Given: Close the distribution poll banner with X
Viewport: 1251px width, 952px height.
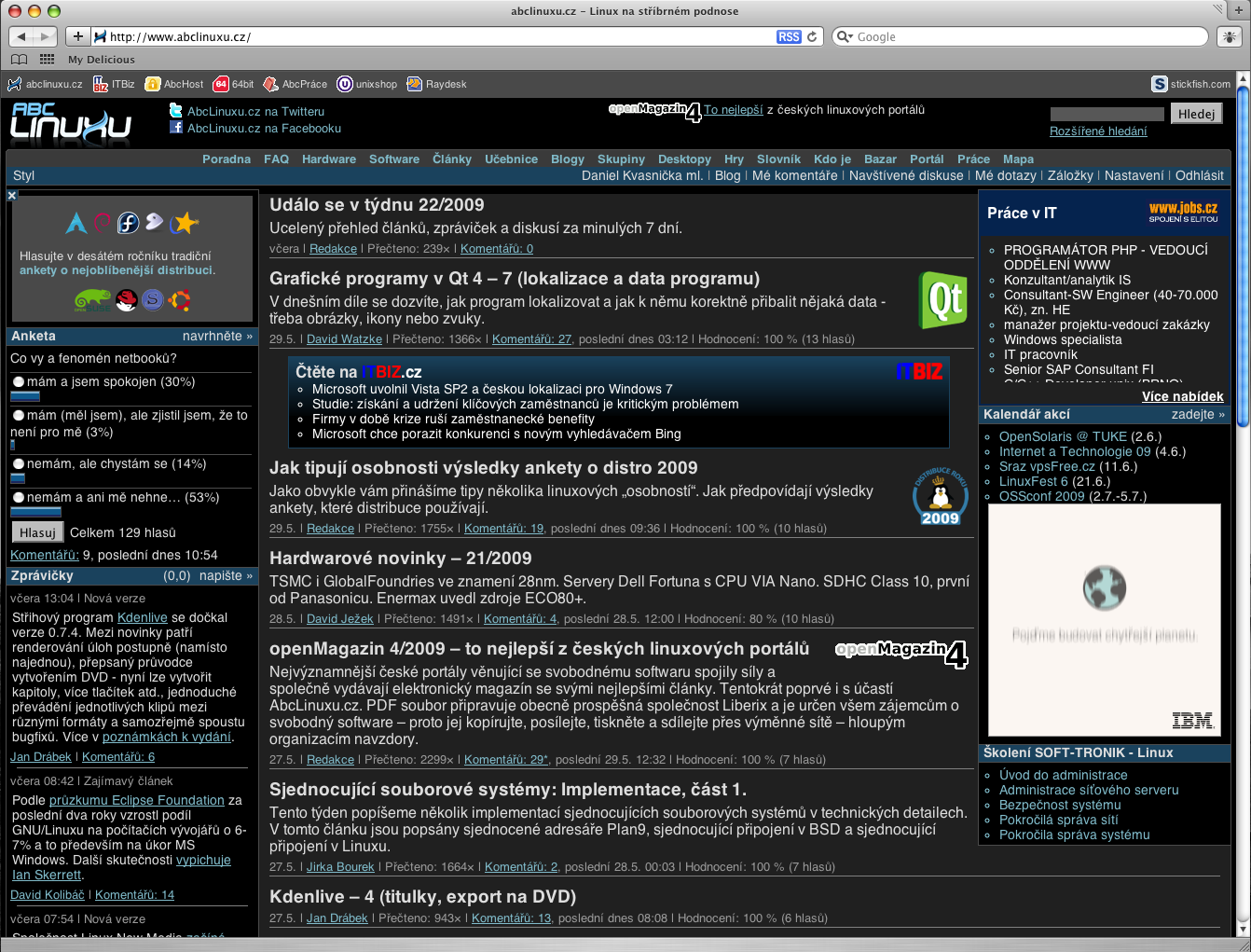Looking at the screenshot, I should (x=12, y=196).
